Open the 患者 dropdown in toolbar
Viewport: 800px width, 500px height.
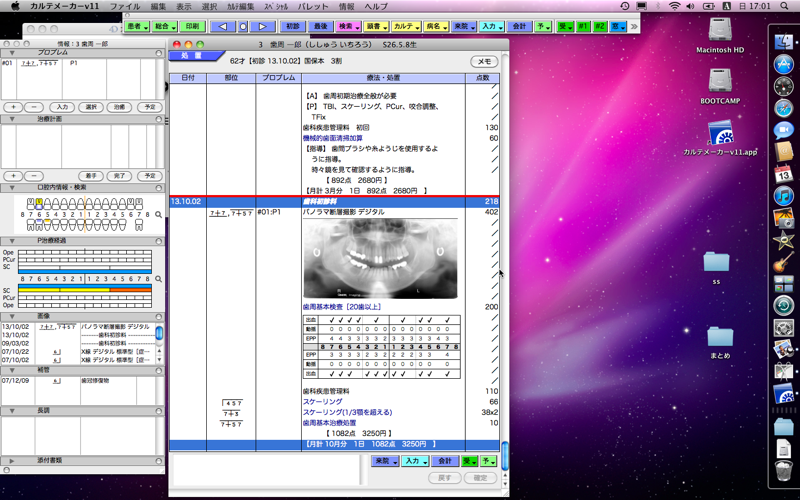coord(139,26)
